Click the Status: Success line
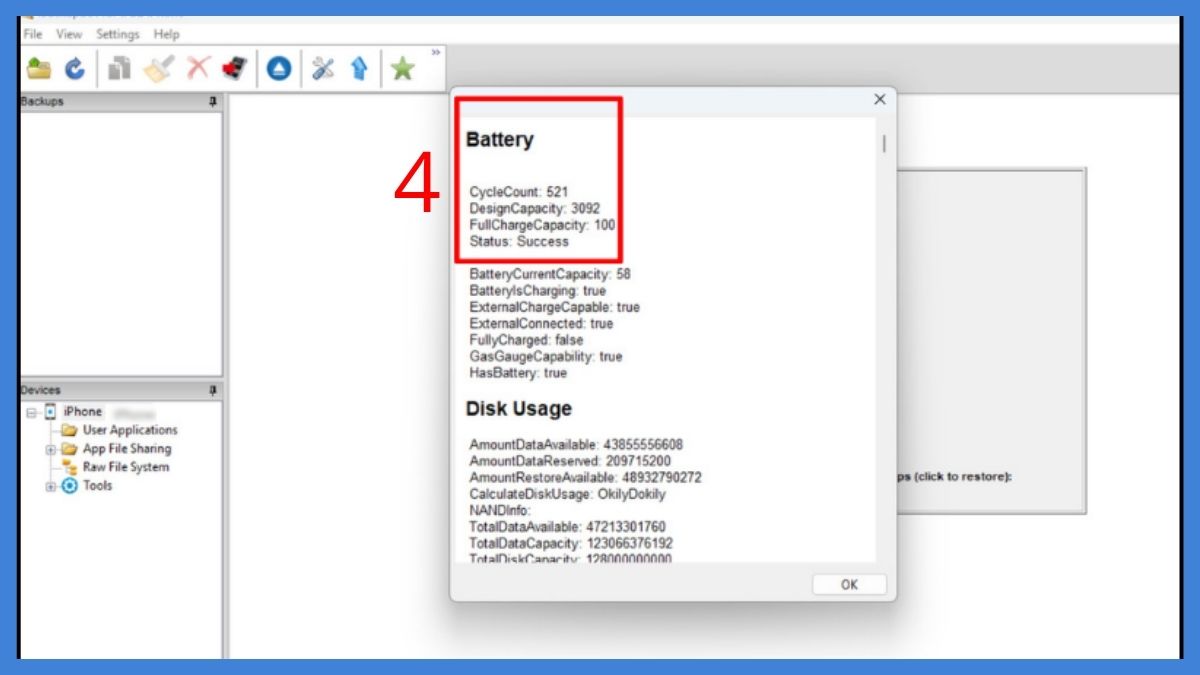Image resolution: width=1200 pixels, height=675 pixels. coord(519,241)
